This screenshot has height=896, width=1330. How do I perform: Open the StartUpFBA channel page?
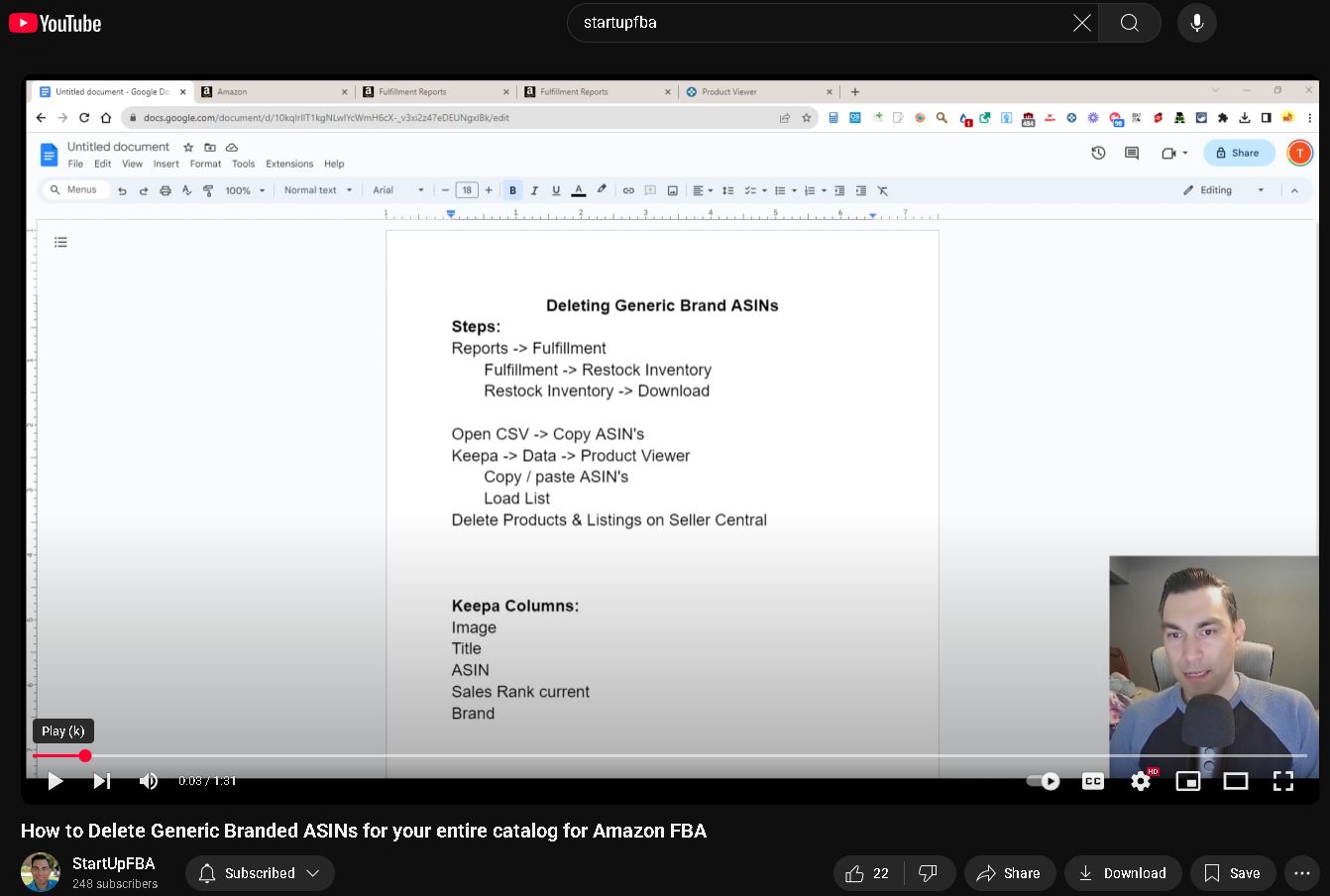[114, 862]
